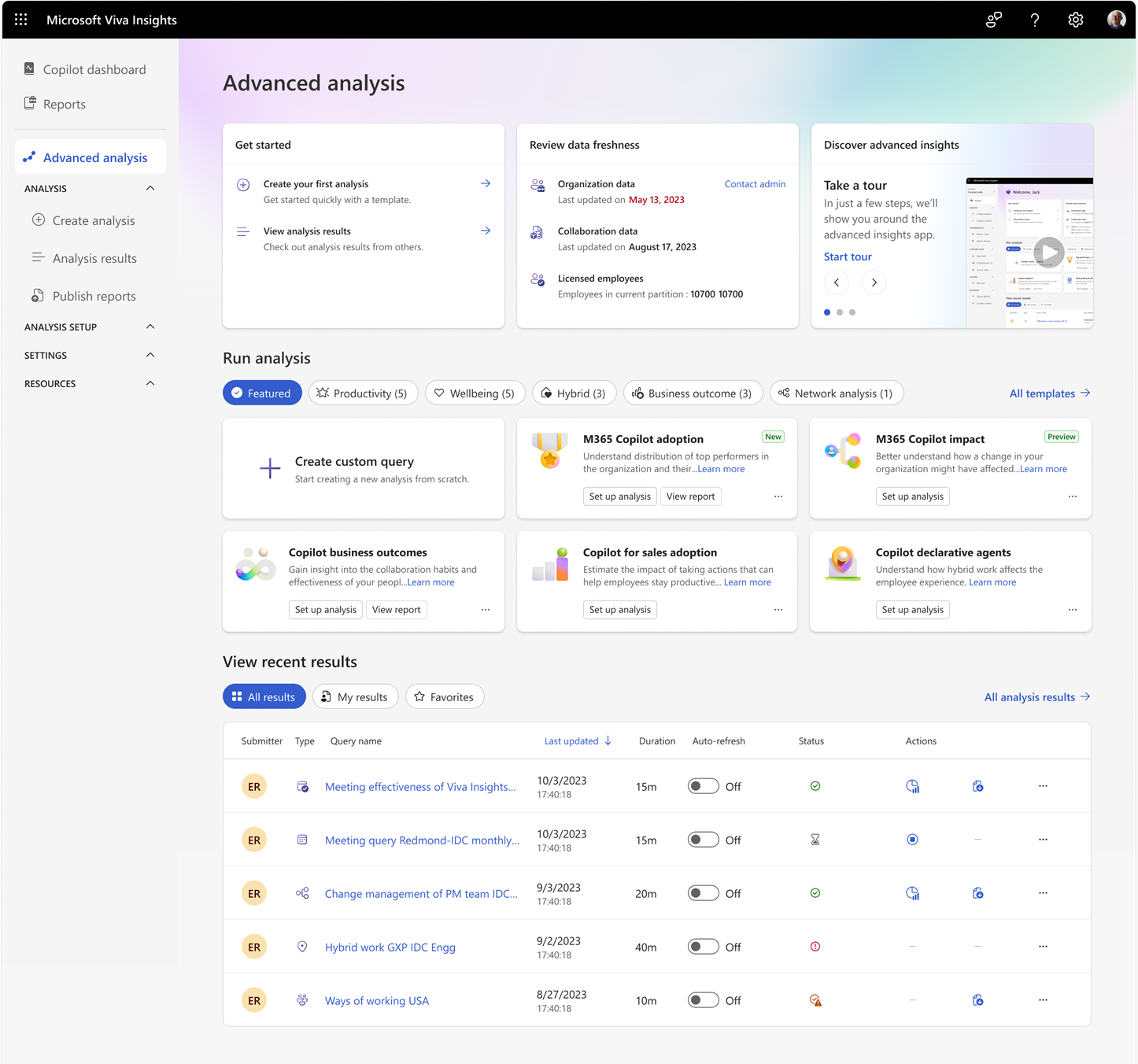Click the clone icon in Ways of working USA row
The width and height of the screenshot is (1138, 1064).
point(978,1000)
